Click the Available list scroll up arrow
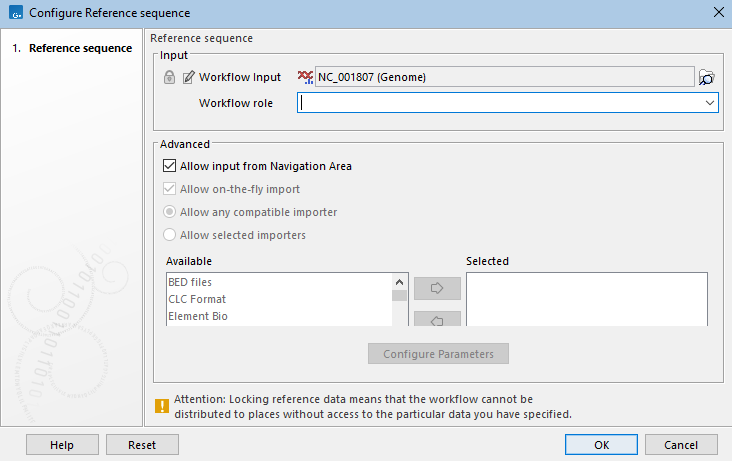 [x=400, y=282]
